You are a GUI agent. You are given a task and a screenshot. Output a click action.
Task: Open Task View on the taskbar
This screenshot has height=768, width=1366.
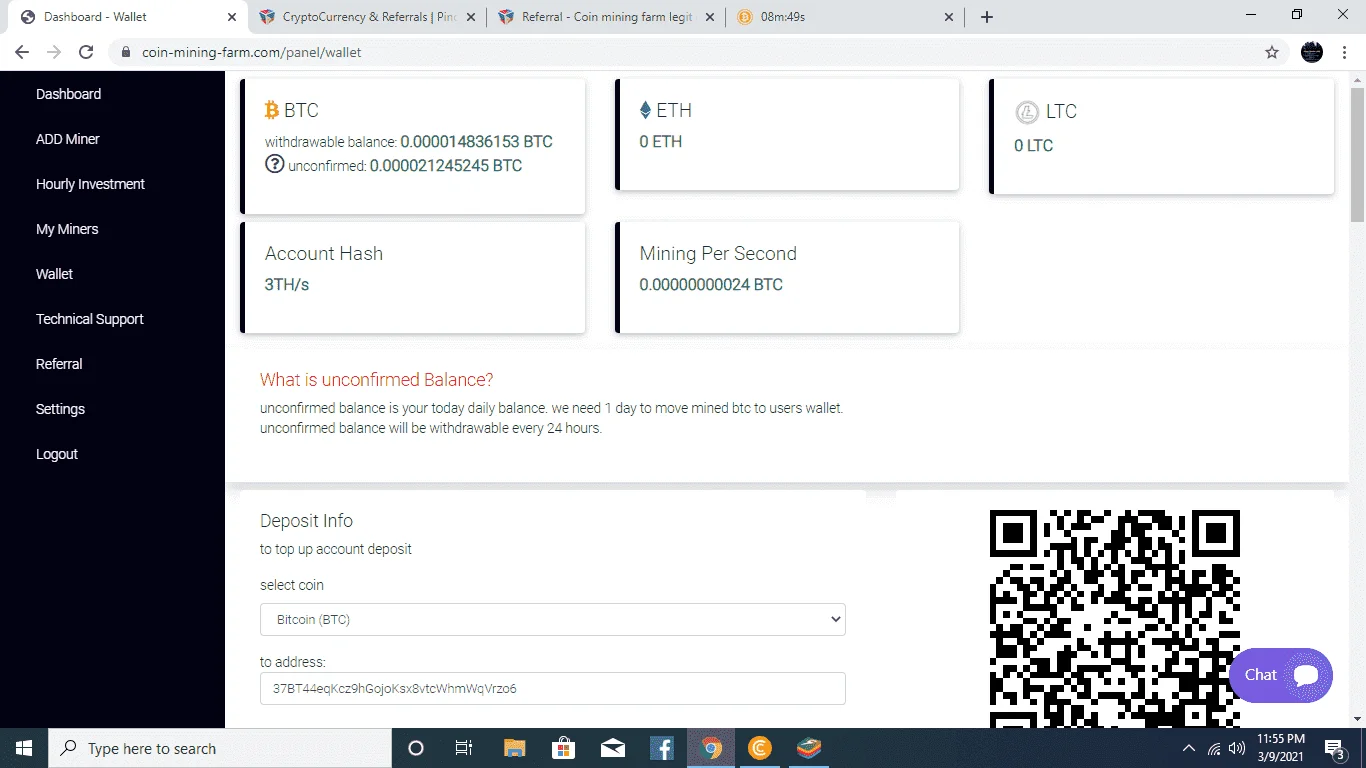[464, 748]
